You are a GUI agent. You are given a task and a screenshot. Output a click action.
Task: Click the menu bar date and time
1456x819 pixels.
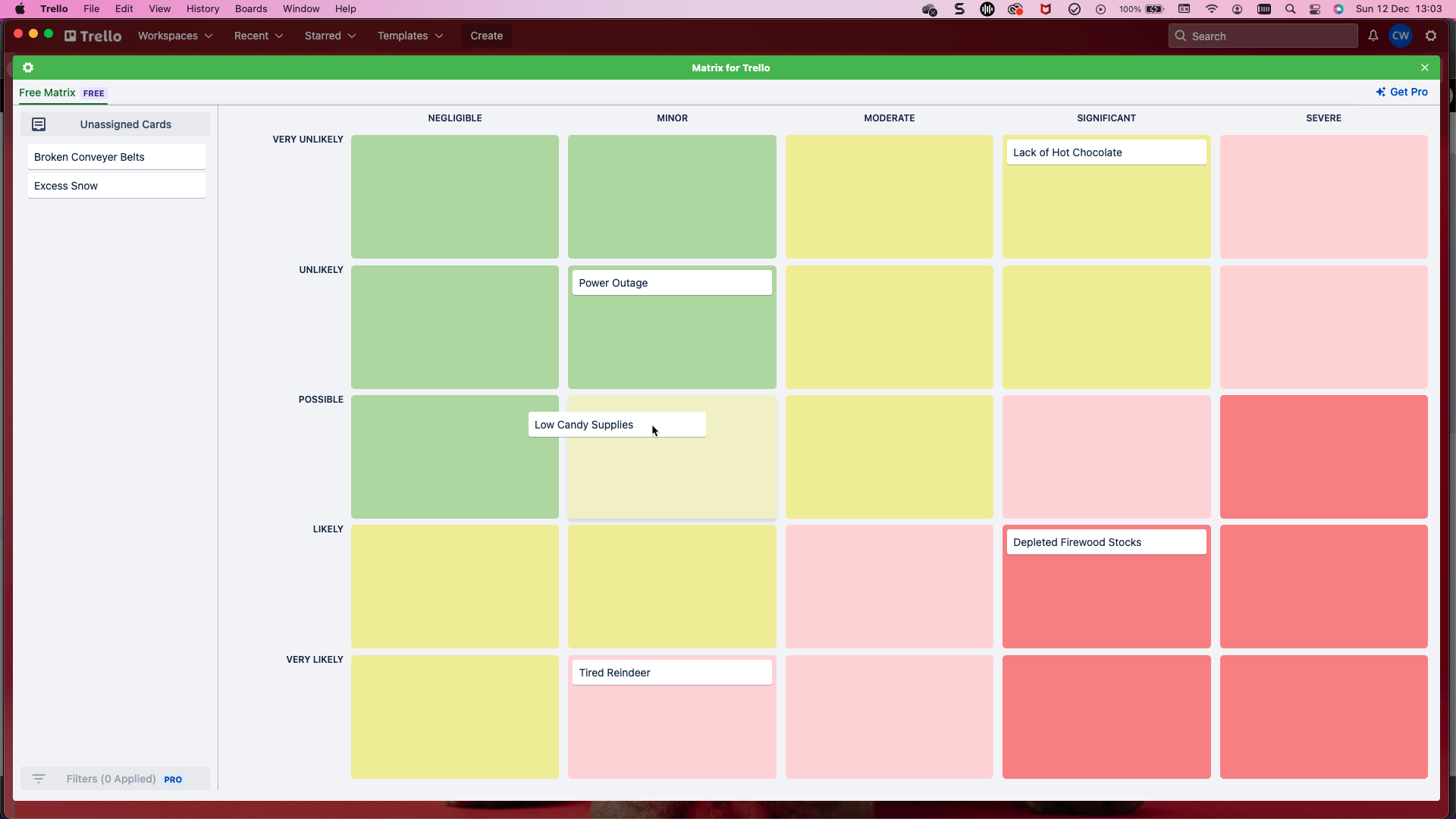pyautogui.click(x=1399, y=9)
